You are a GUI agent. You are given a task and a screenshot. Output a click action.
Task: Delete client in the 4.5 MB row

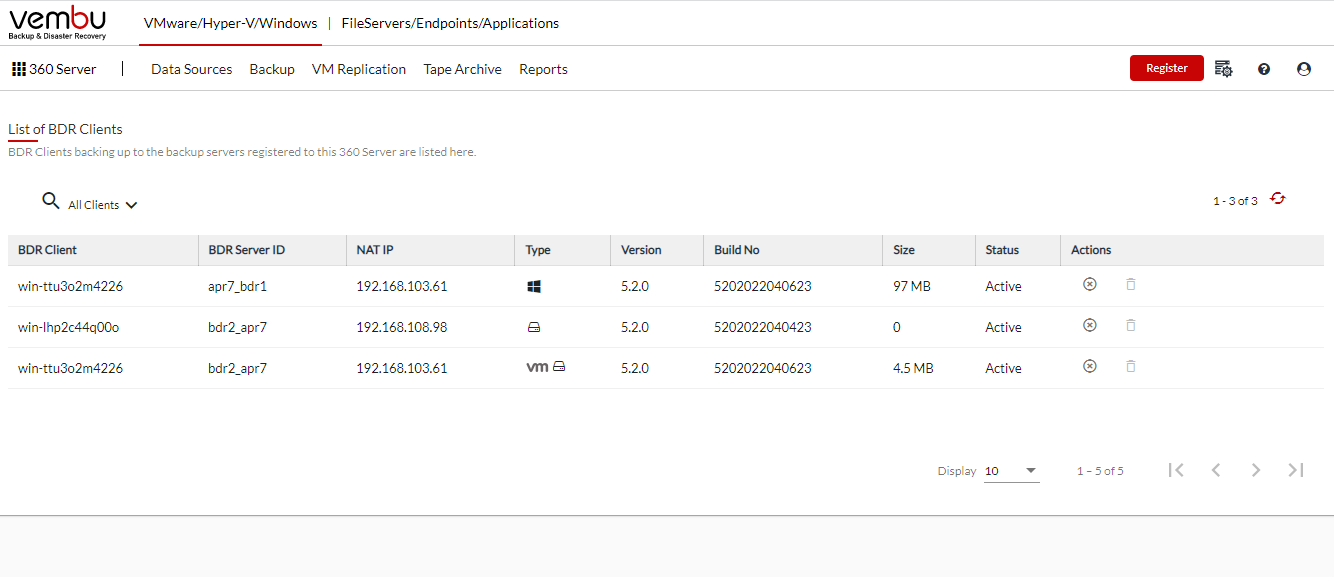pyautogui.click(x=1131, y=367)
